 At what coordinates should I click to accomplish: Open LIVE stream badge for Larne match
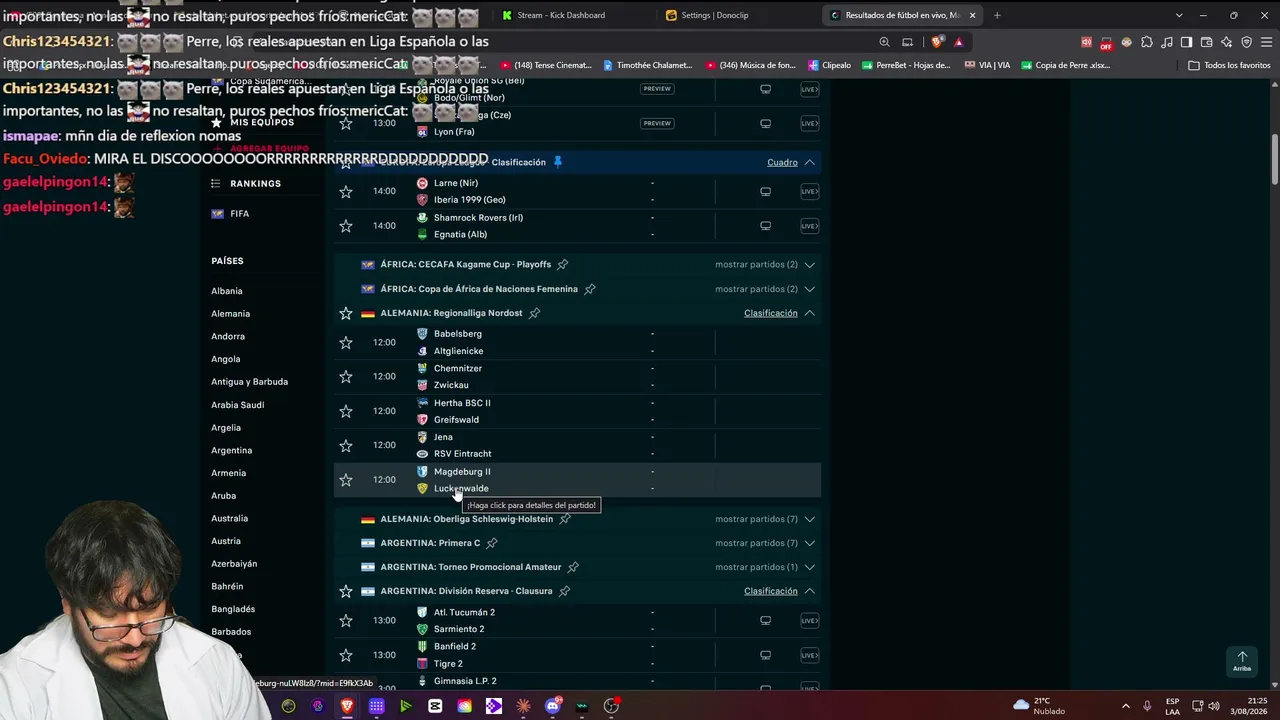809,191
